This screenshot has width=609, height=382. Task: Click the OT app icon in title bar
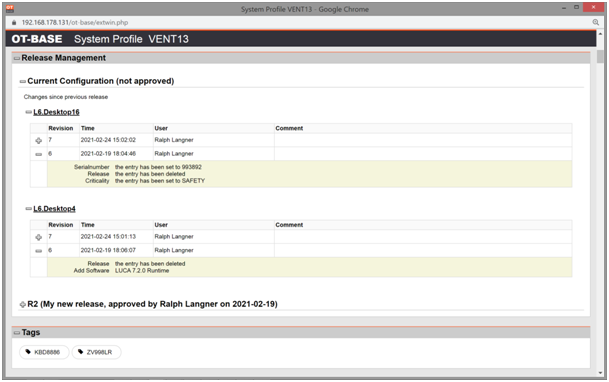pyautogui.click(x=10, y=9)
